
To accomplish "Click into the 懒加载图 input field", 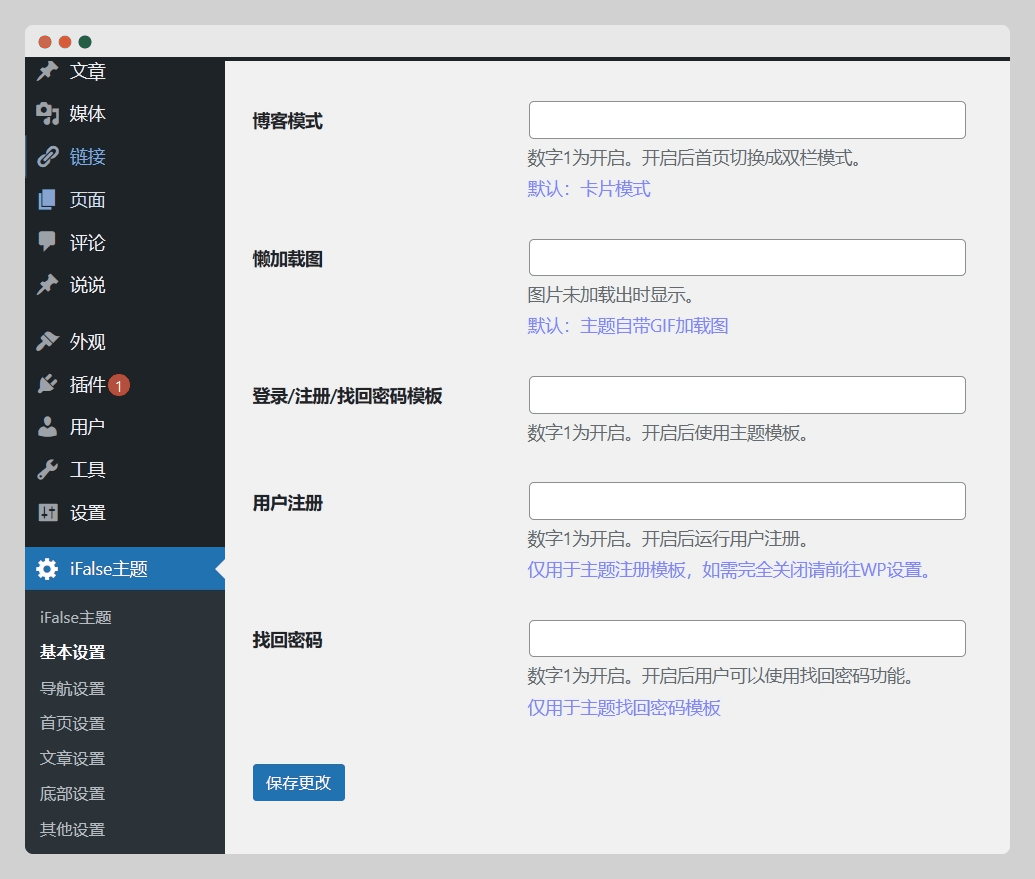I will [746, 258].
